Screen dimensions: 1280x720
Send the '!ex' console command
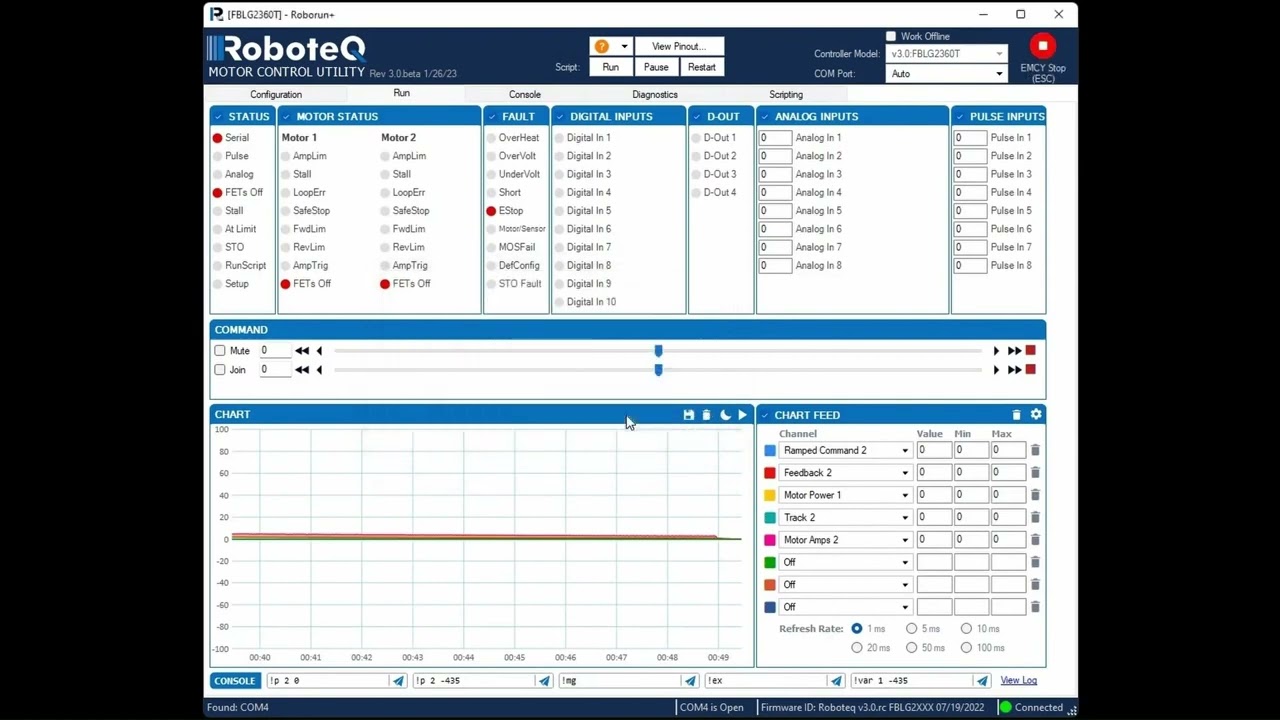click(x=836, y=681)
